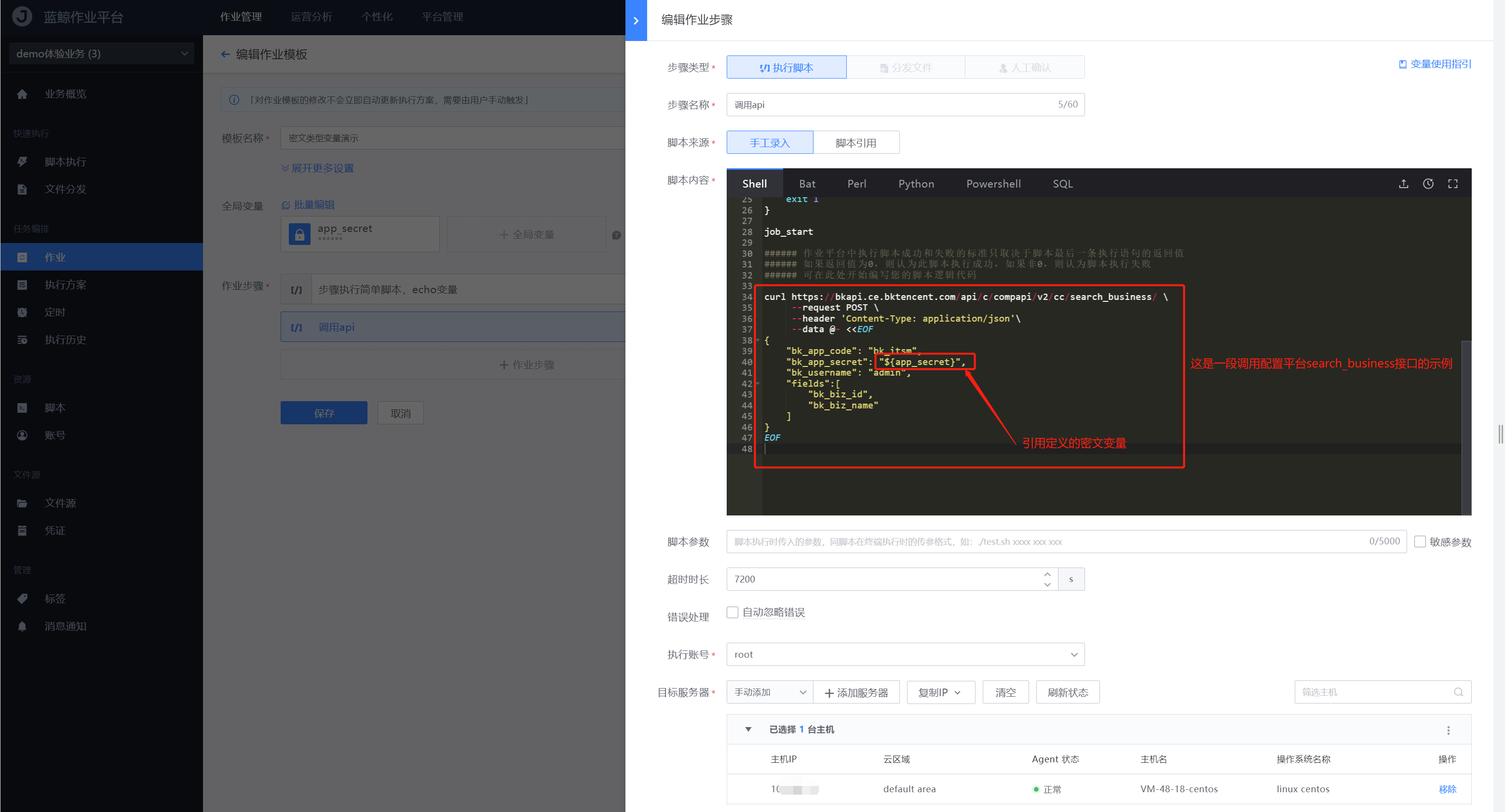Click the global variable help question icon
The width and height of the screenshot is (1505, 812).
tap(616, 235)
